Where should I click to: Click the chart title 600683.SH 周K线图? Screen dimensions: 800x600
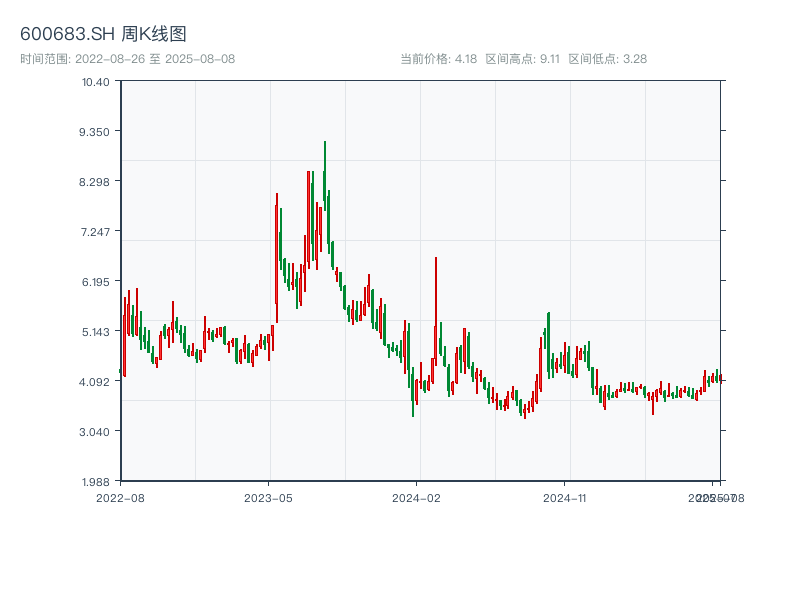103,34
